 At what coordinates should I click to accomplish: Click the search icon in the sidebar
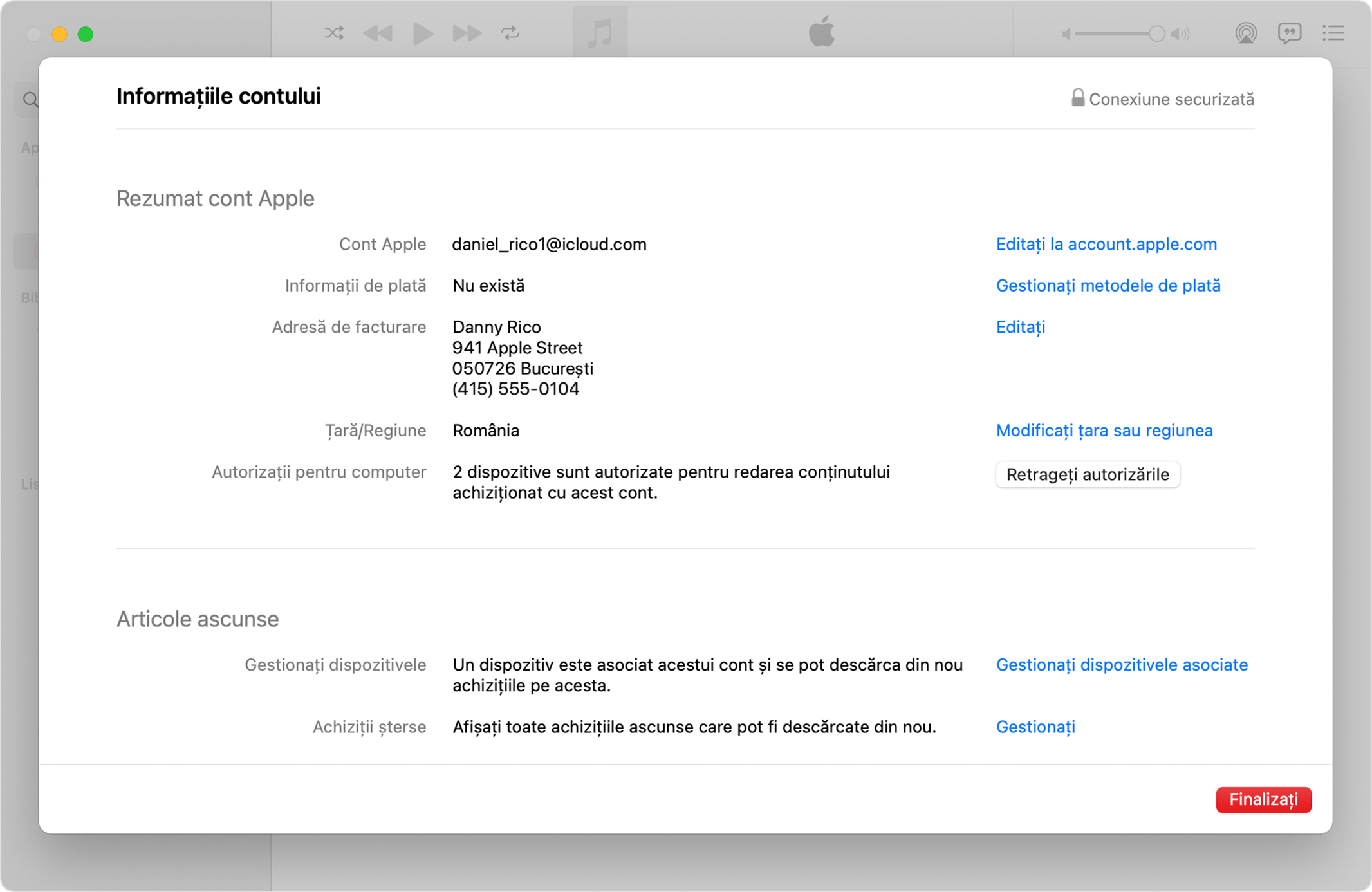click(x=30, y=100)
